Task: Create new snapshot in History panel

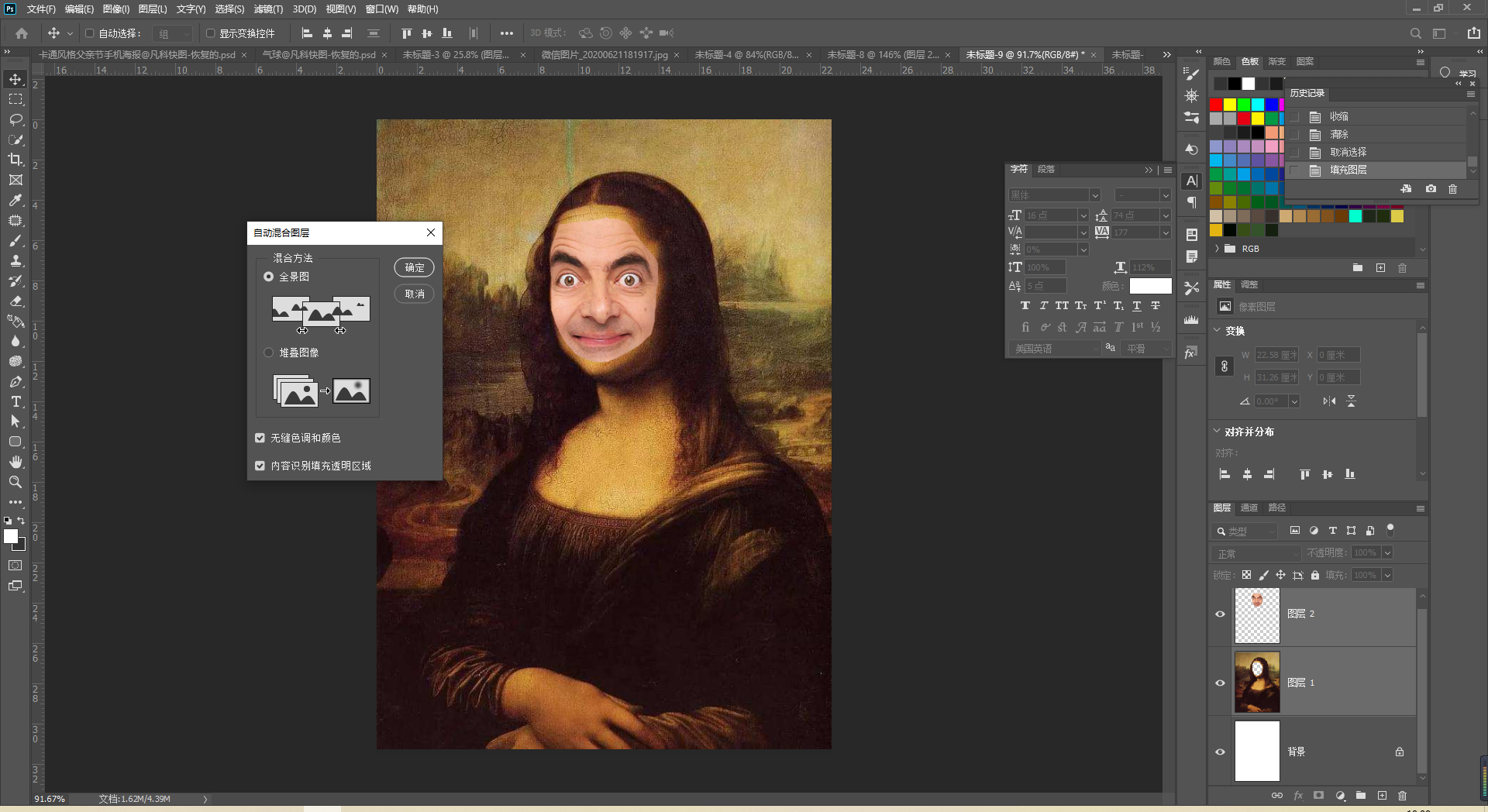Action: [1431, 189]
